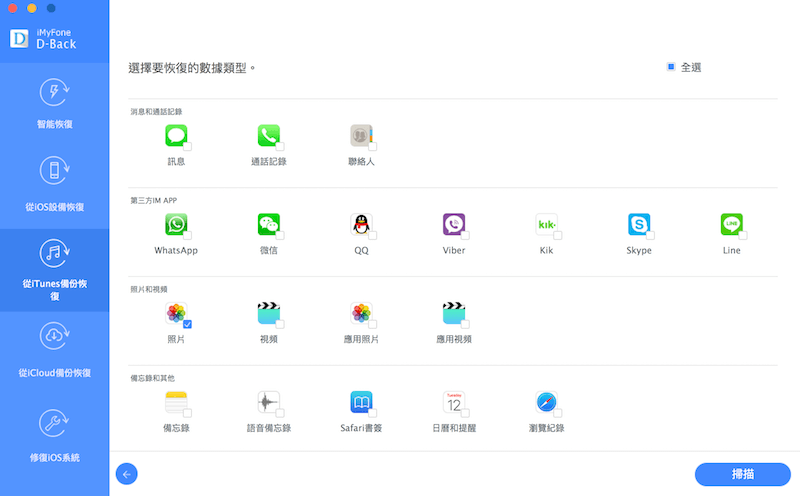
Task: Select the Photos (照片) icon
Action: pyautogui.click(x=176, y=313)
